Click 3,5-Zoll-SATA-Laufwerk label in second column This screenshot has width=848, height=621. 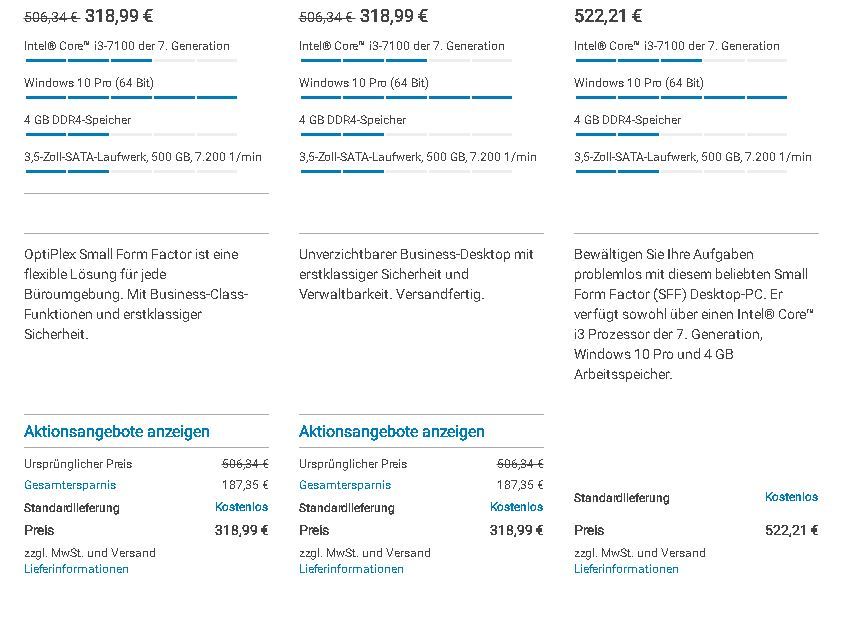tap(417, 157)
